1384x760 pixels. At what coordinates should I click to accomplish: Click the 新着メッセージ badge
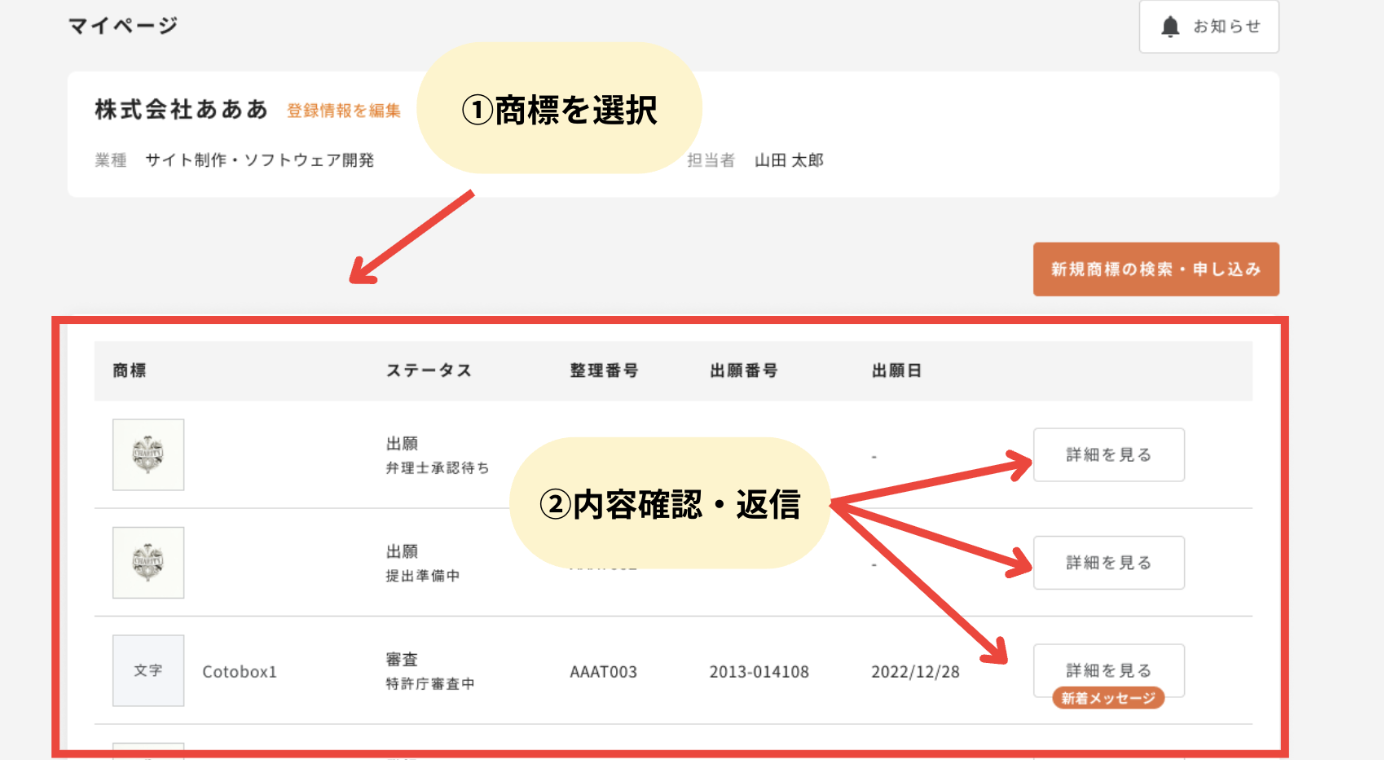click(1108, 699)
